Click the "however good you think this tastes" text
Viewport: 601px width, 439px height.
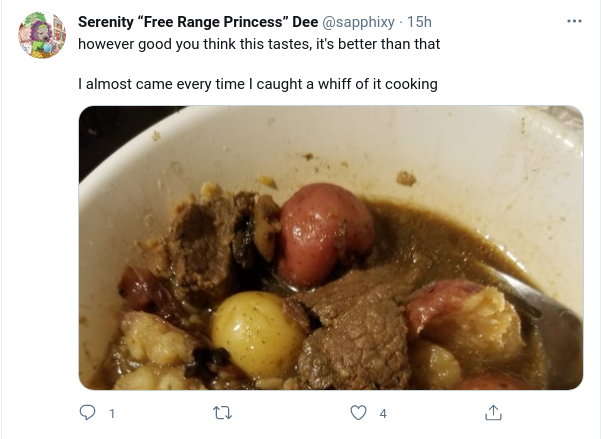194,44
